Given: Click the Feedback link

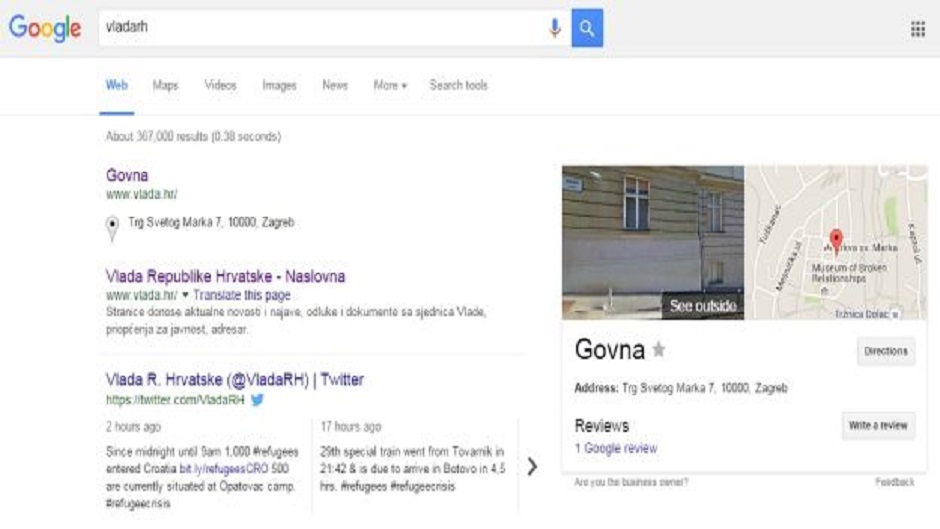Looking at the screenshot, I should [894, 482].
